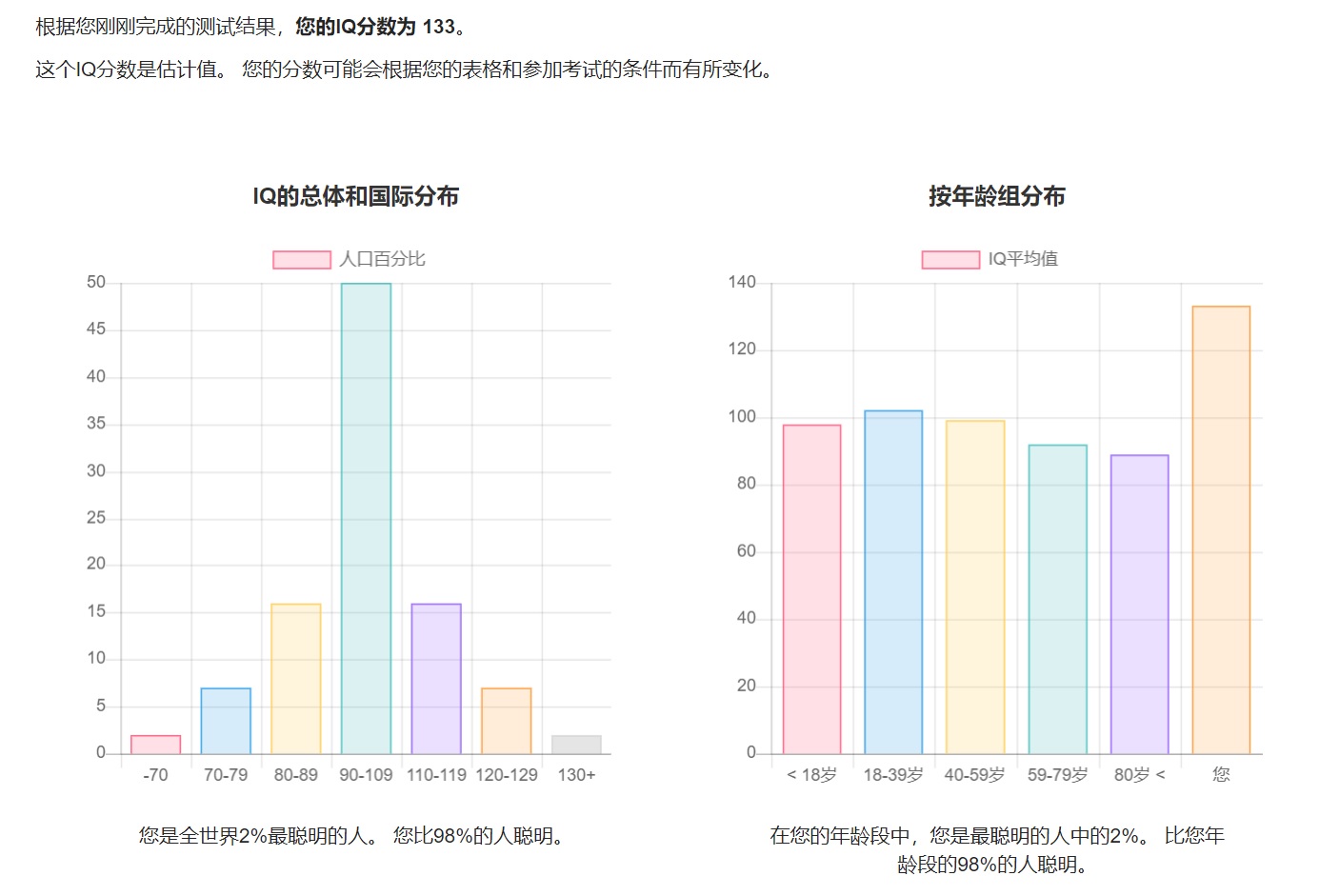Click the 40-59岁 axis label
1339x896 pixels.
975,775
